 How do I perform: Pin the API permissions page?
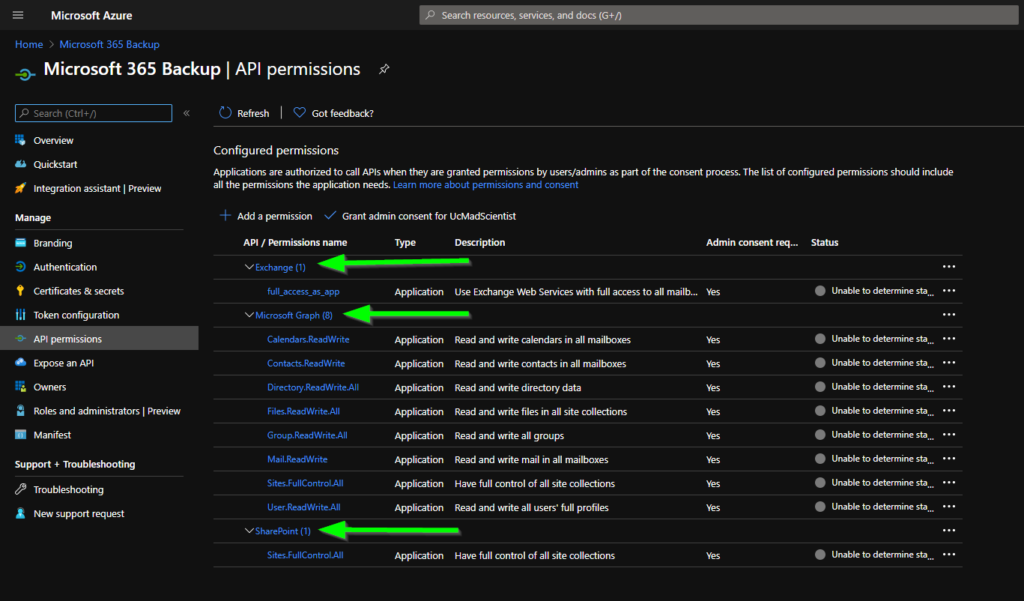(384, 69)
